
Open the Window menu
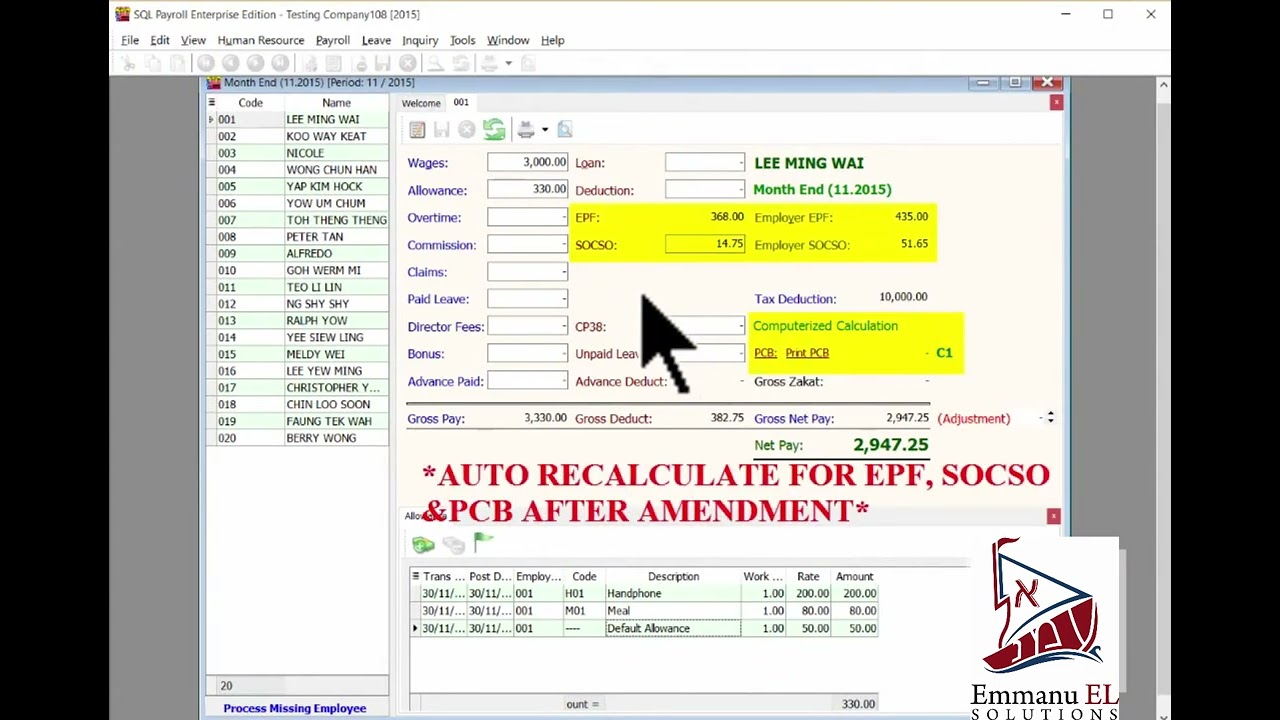(x=508, y=40)
